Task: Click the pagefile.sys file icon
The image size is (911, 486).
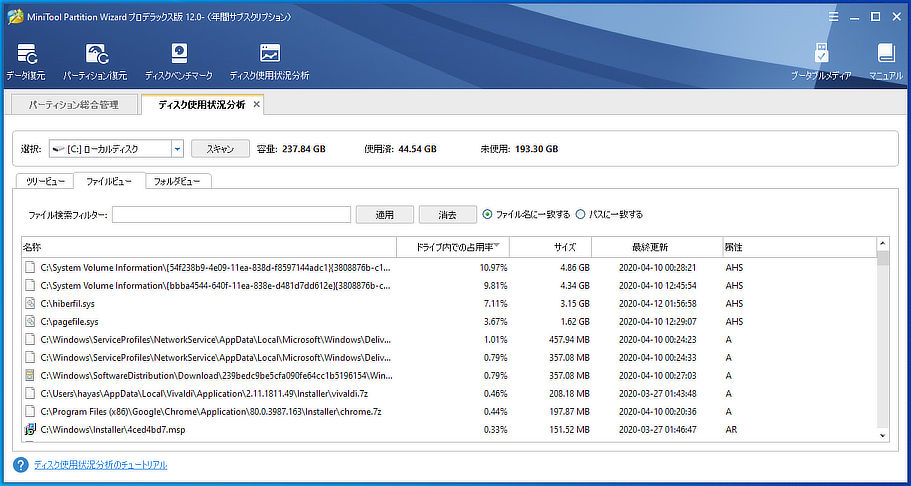Action: [x=30, y=321]
